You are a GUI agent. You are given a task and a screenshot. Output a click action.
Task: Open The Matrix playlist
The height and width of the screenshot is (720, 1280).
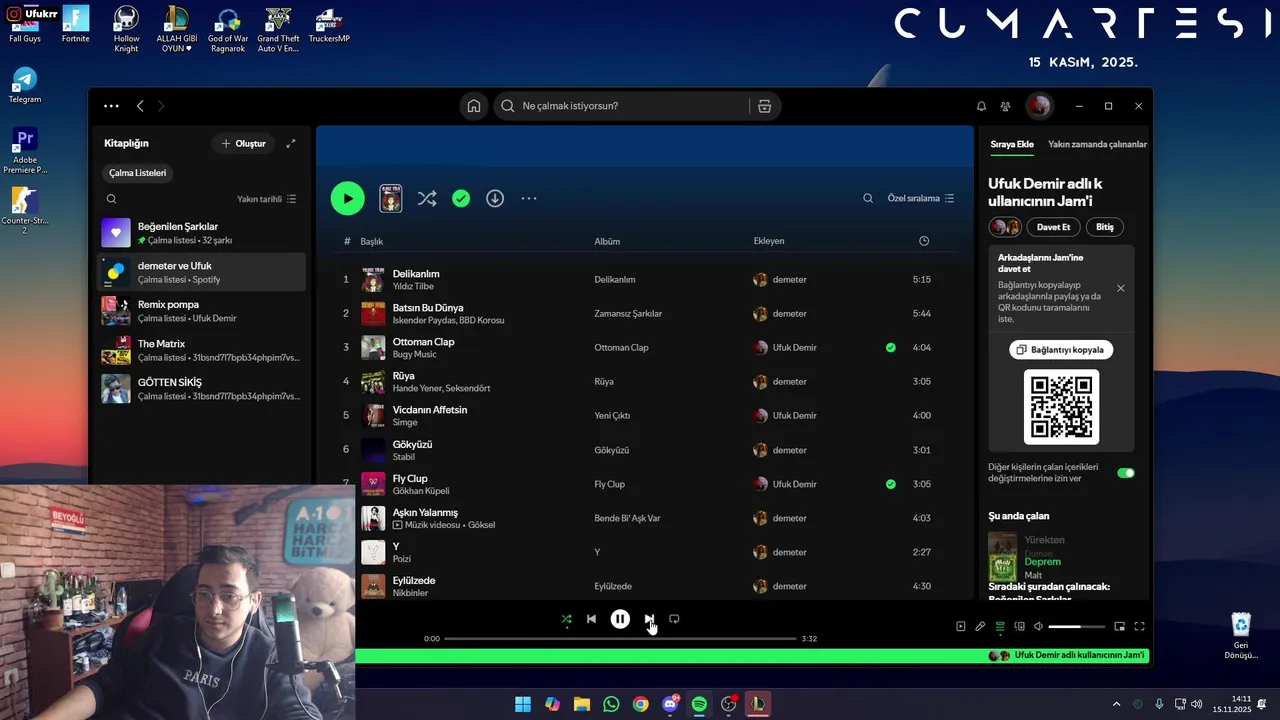pyautogui.click(x=201, y=350)
